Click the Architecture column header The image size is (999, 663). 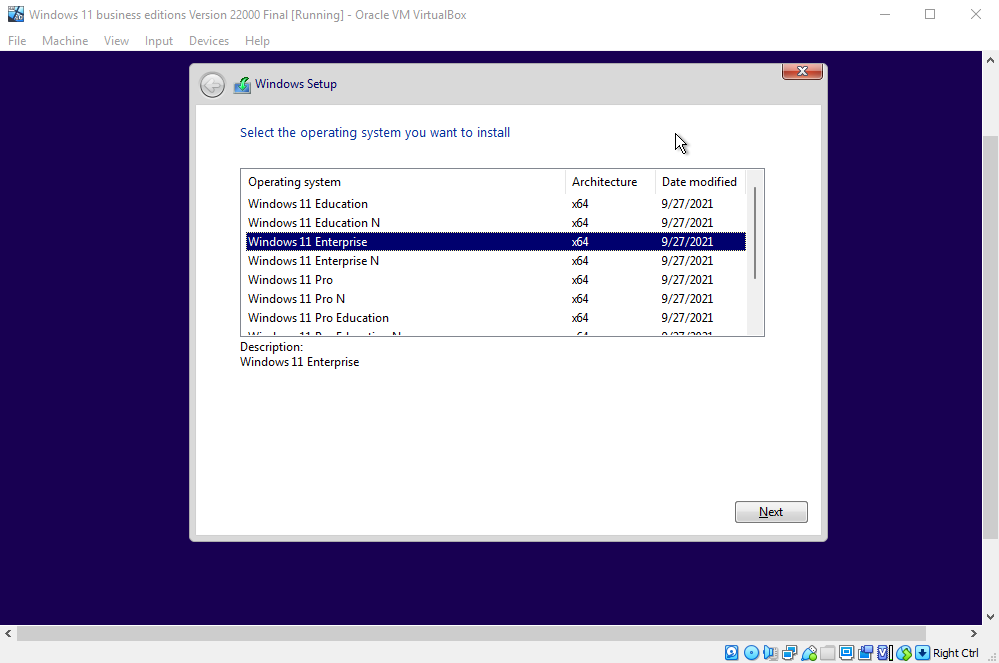click(x=610, y=182)
